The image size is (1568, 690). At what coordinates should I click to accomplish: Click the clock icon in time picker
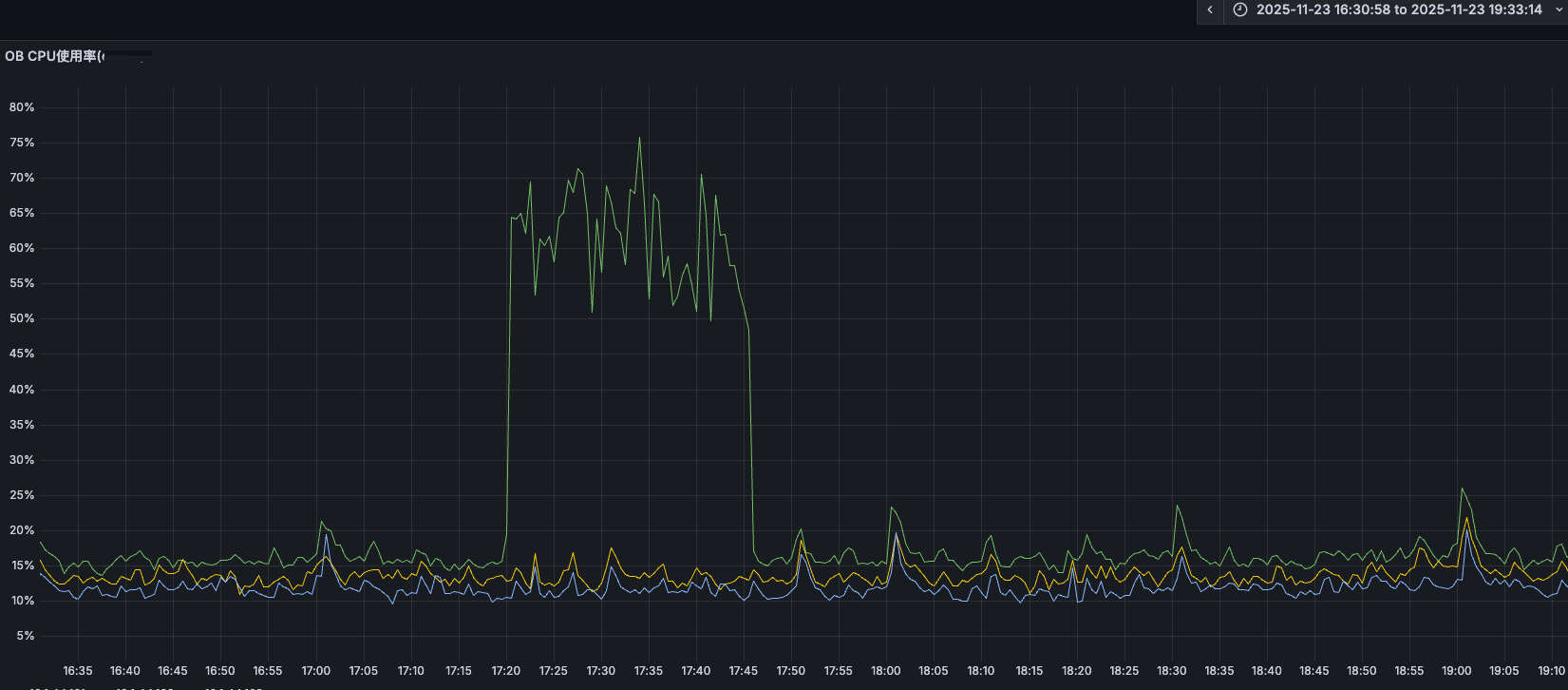pyautogui.click(x=1239, y=10)
